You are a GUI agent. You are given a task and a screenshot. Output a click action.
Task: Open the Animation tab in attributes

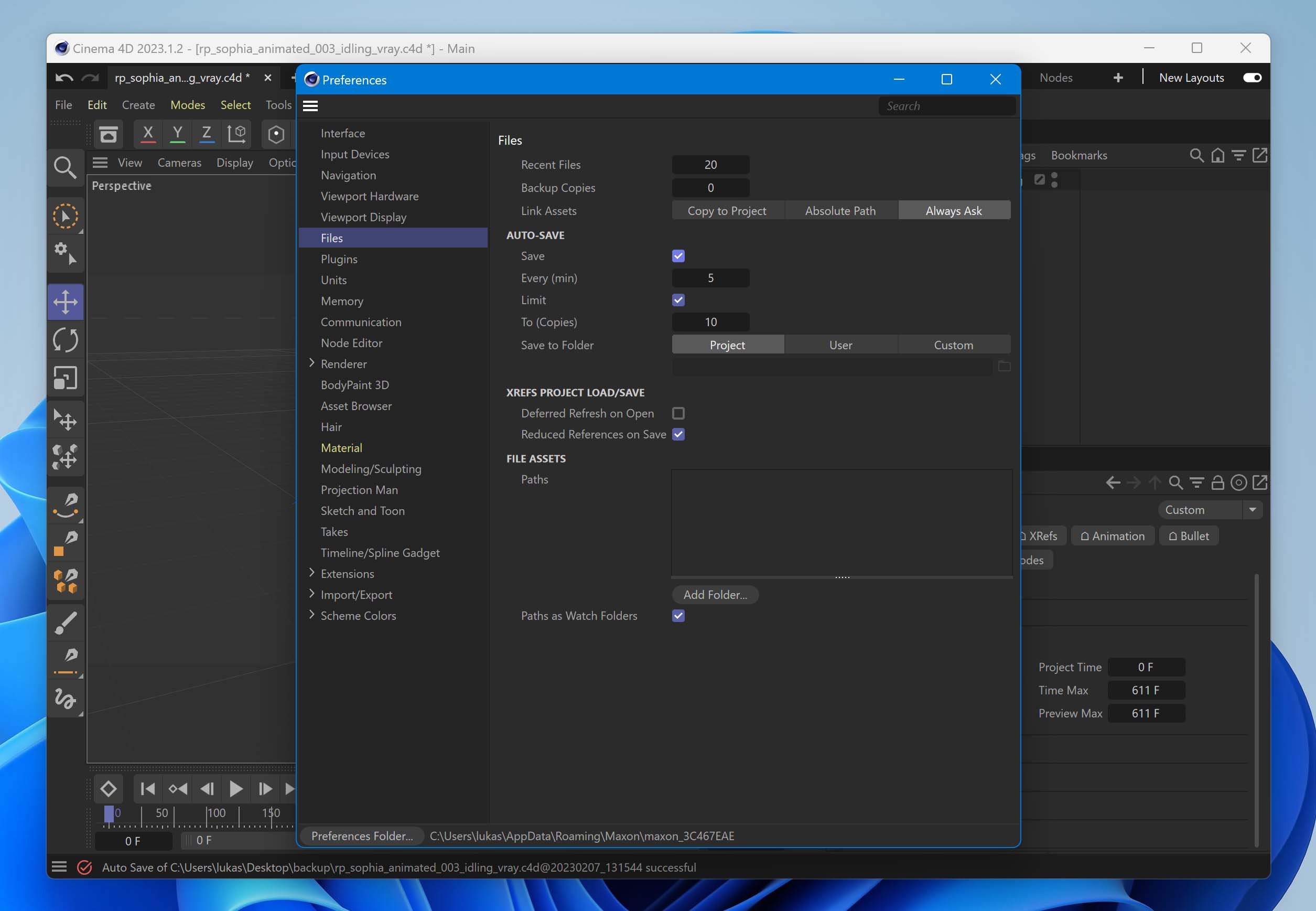point(1113,536)
